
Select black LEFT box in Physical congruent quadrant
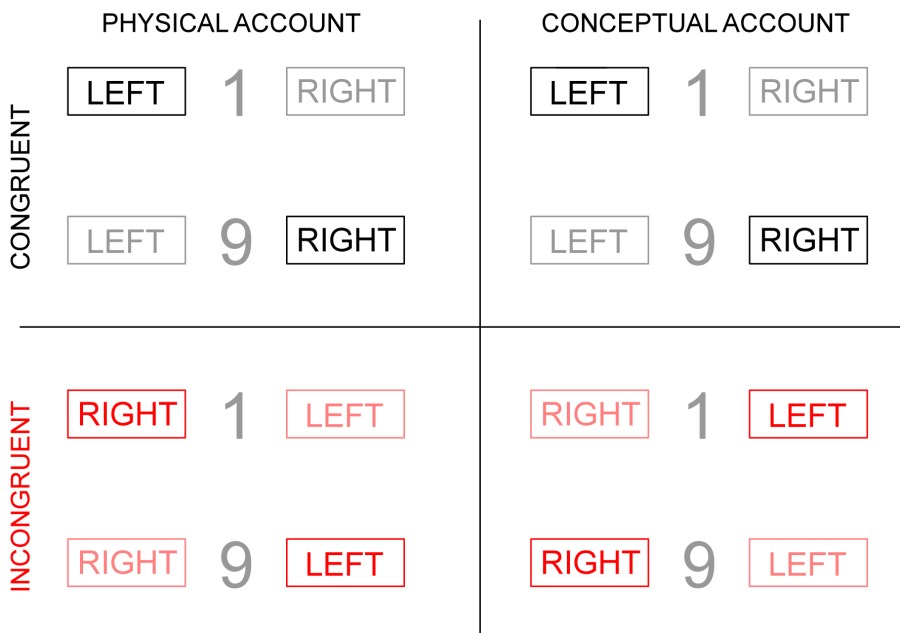(x=126, y=92)
